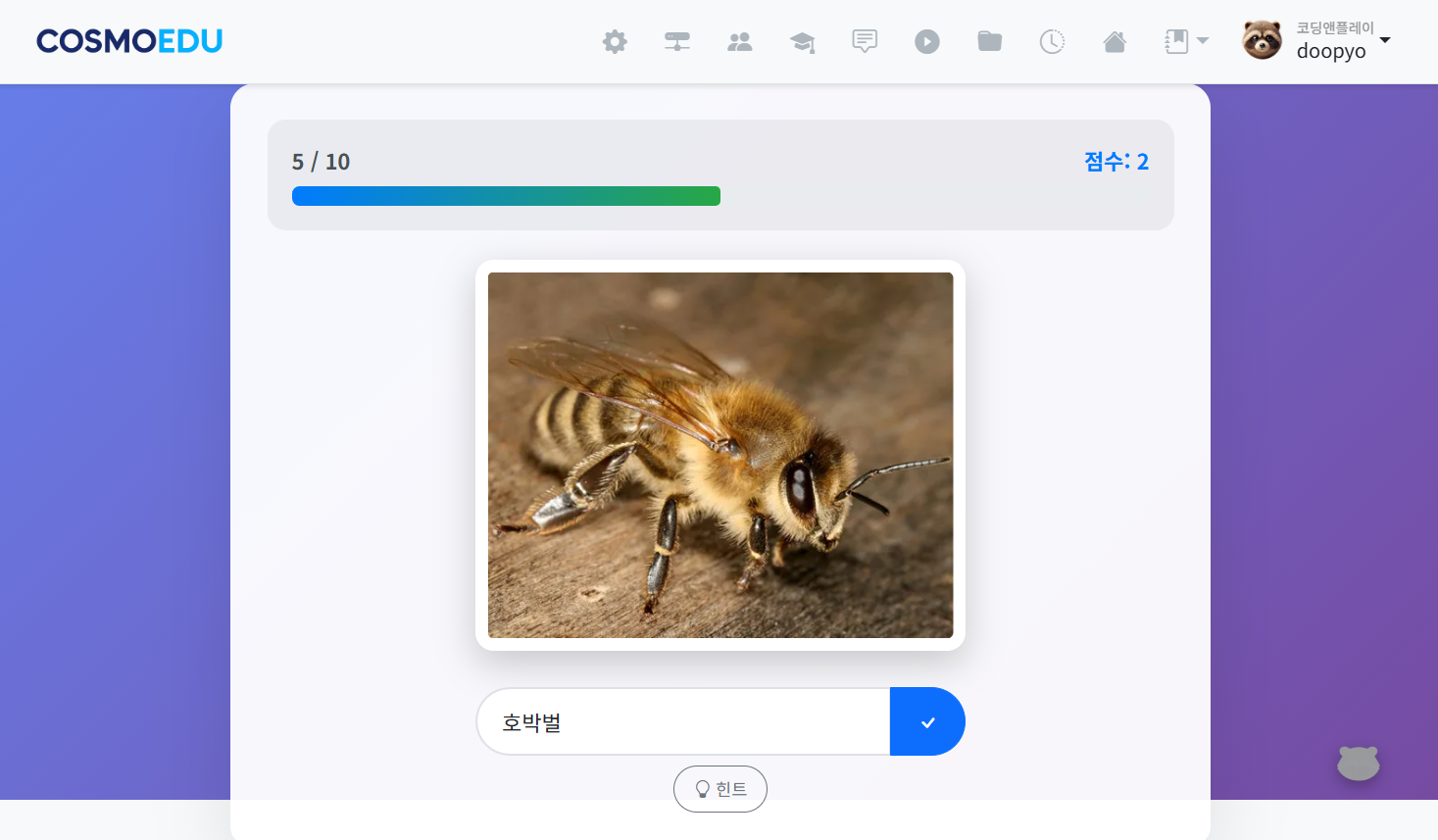Click the graduation cap icon

coord(803,41)
